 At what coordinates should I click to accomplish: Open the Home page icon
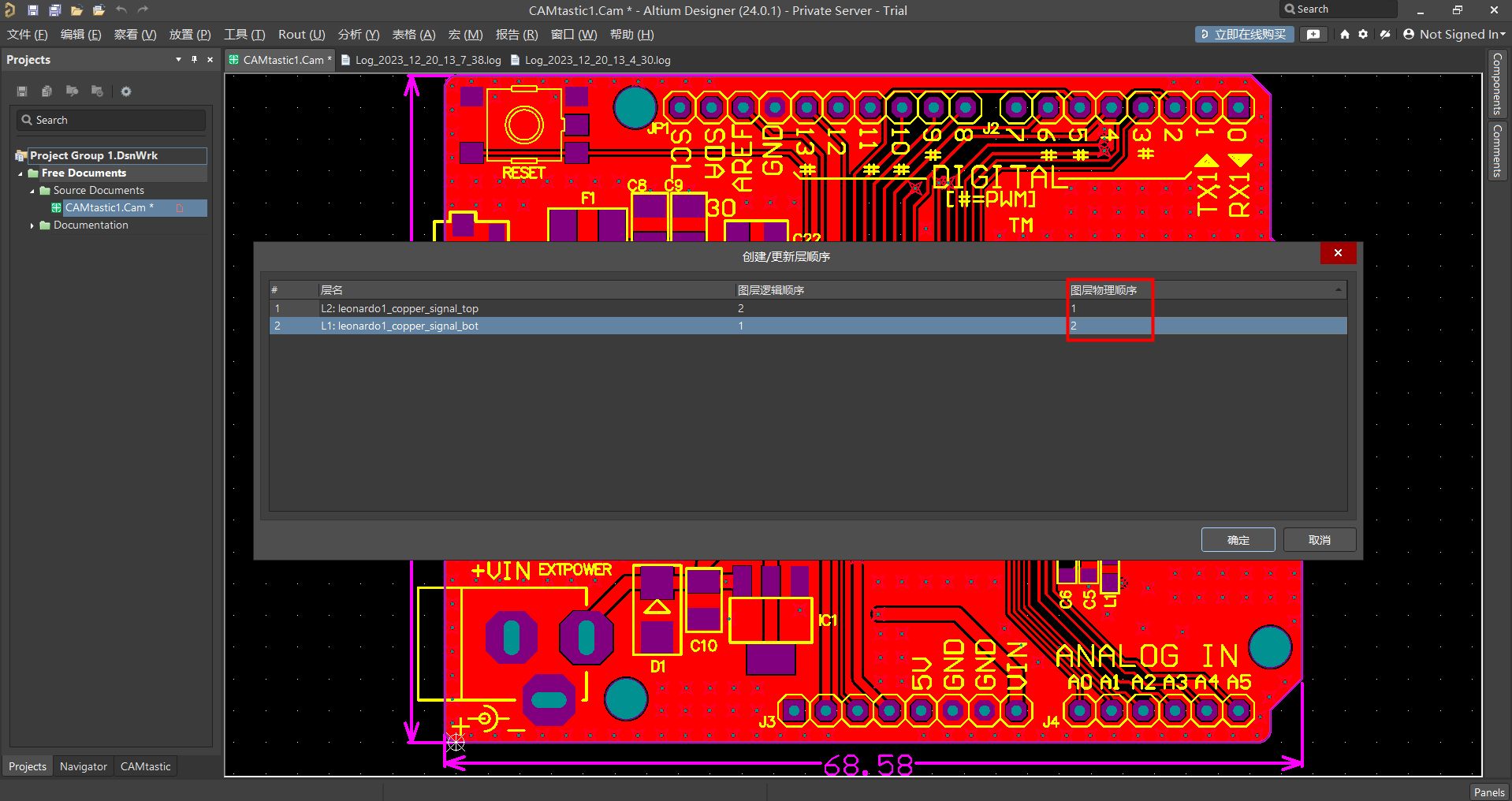[1345, 35]
